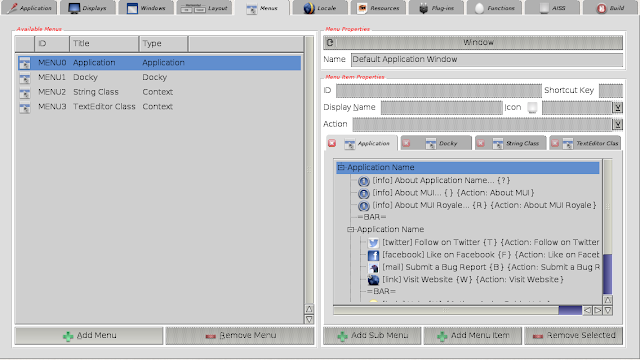This screenshot has width=640, height=360.
Task: Click the menu list scroll down arrow
Action: 309,319
